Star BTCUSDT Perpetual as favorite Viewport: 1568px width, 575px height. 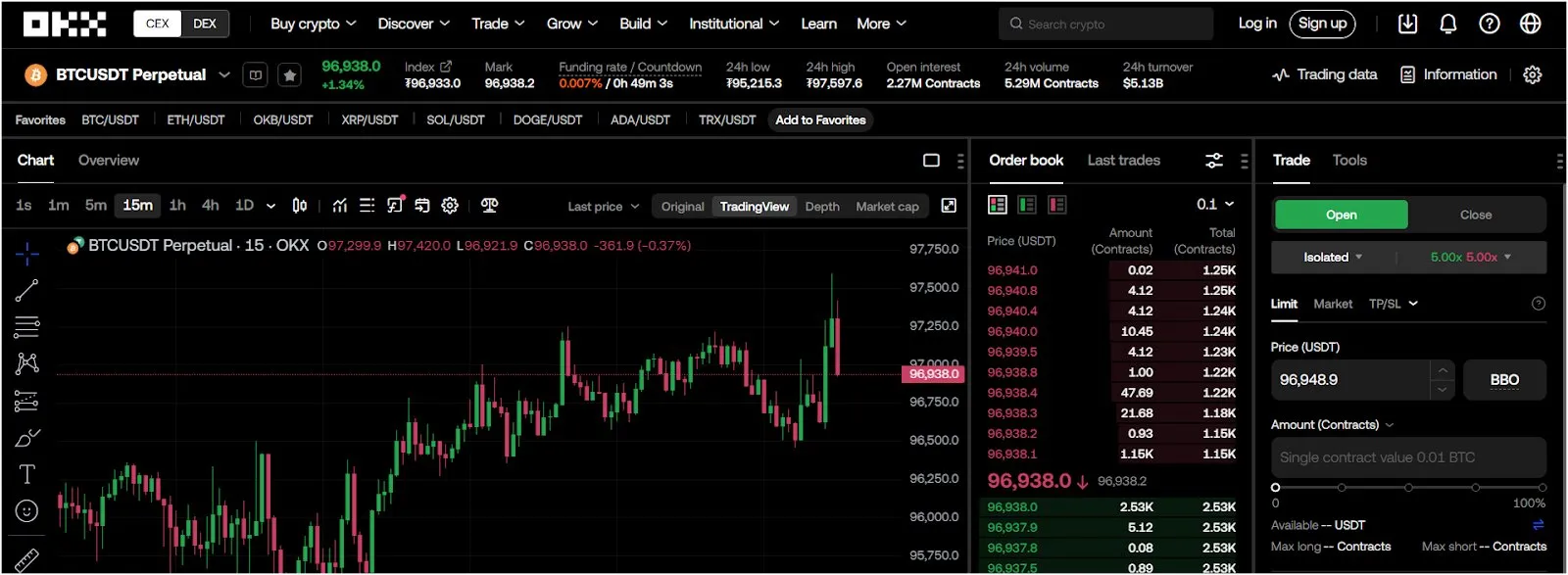[289, 75]
